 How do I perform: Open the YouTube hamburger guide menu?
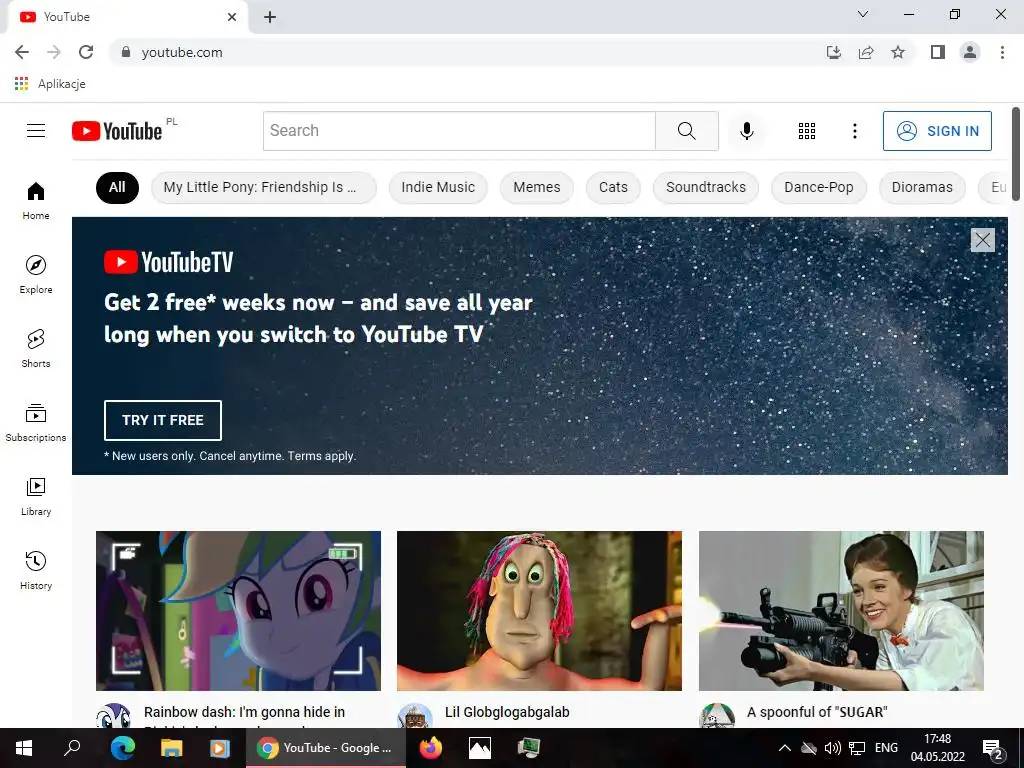pos(36,131)
